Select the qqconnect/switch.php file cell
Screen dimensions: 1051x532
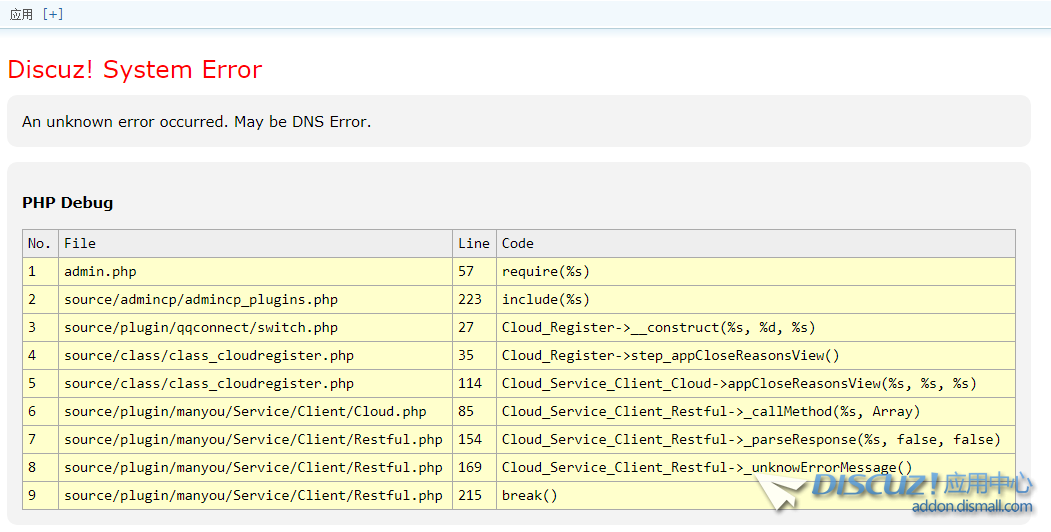pos(255,328)
